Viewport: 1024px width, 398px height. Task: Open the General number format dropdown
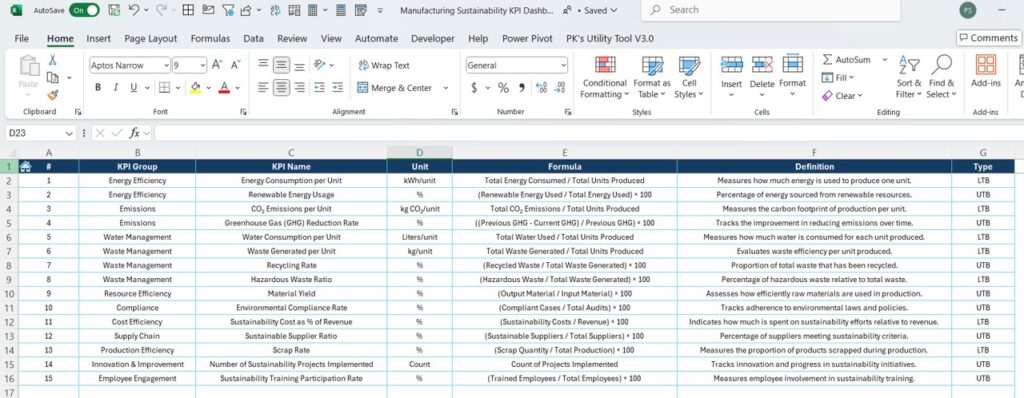click(x=563, y=65)
